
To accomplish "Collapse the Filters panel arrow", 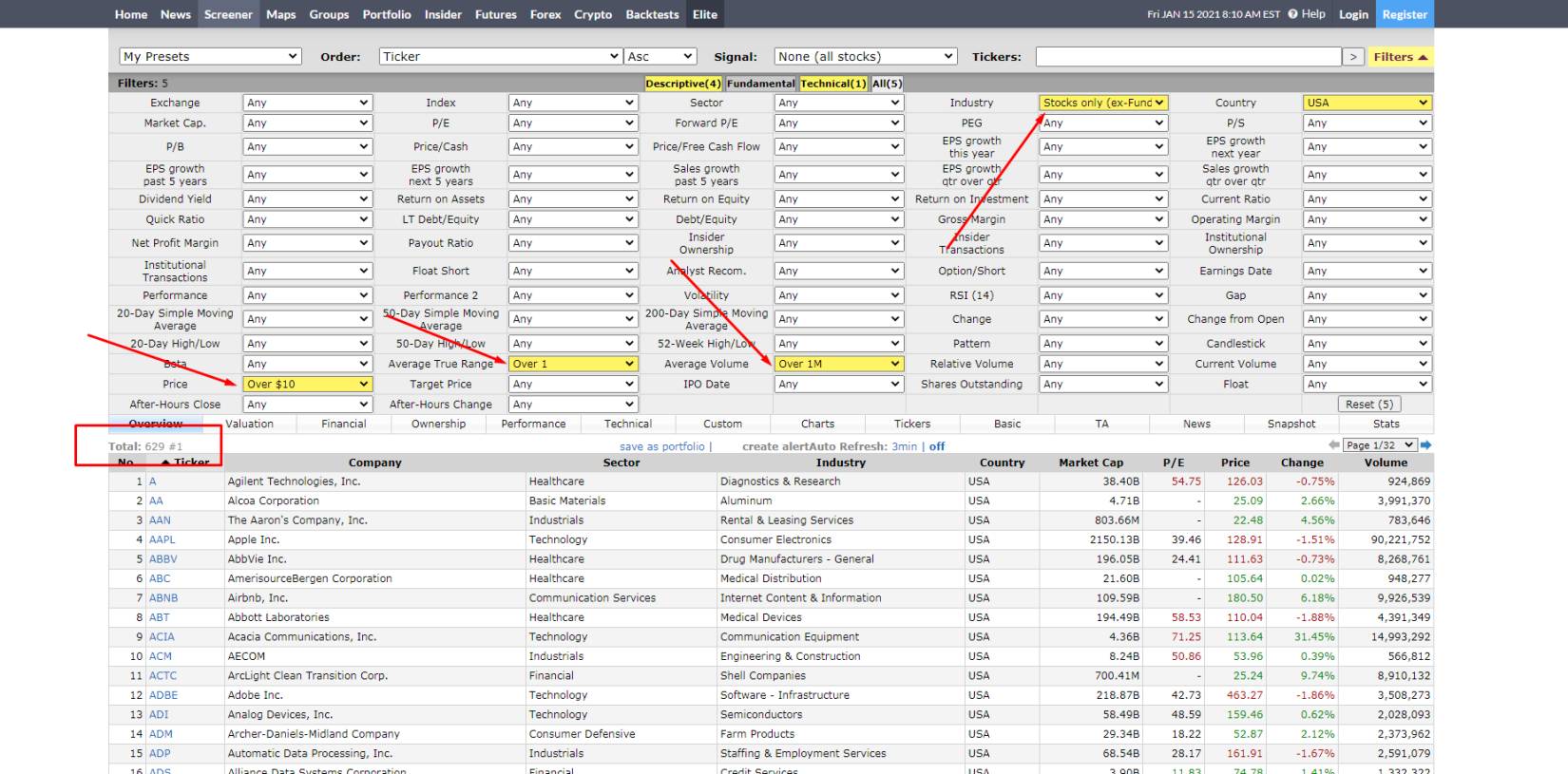I will point(1423,57).
